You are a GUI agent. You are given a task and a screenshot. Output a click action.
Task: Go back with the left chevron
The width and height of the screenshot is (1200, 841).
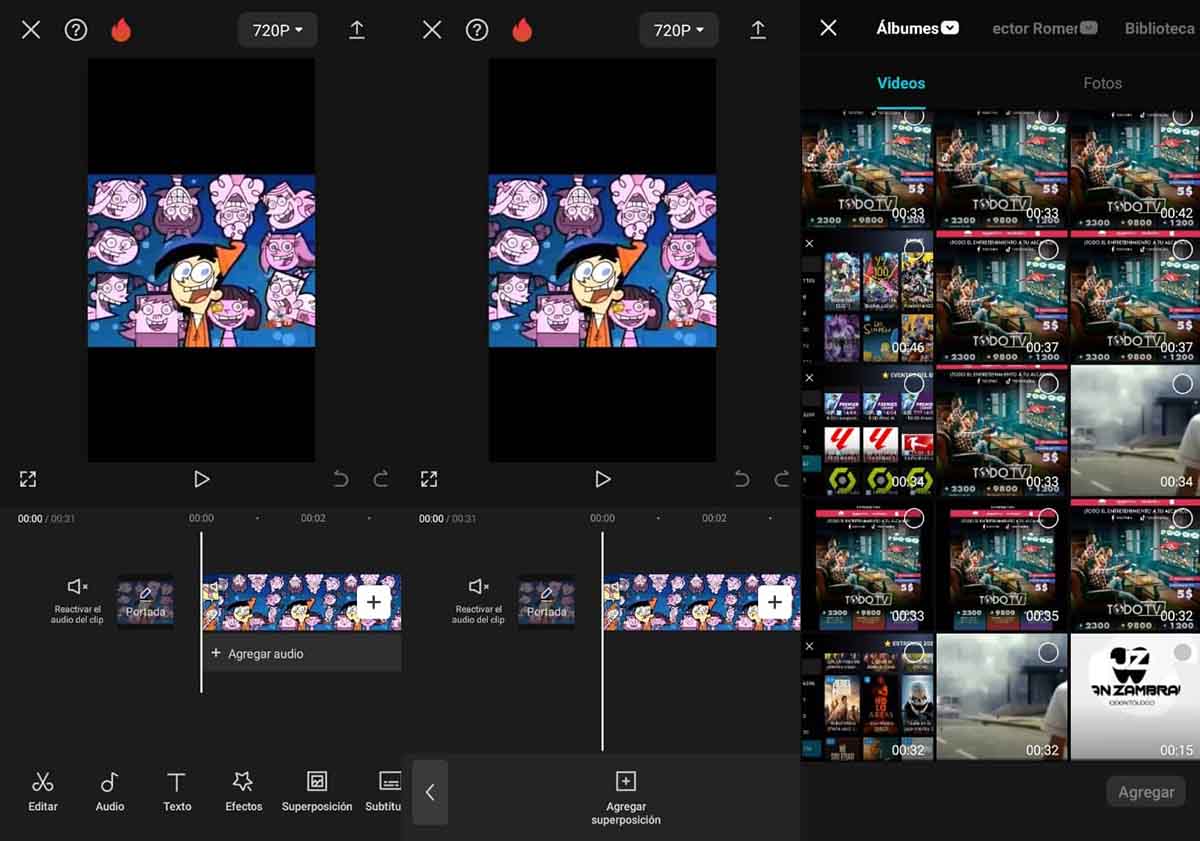point(430,792)
